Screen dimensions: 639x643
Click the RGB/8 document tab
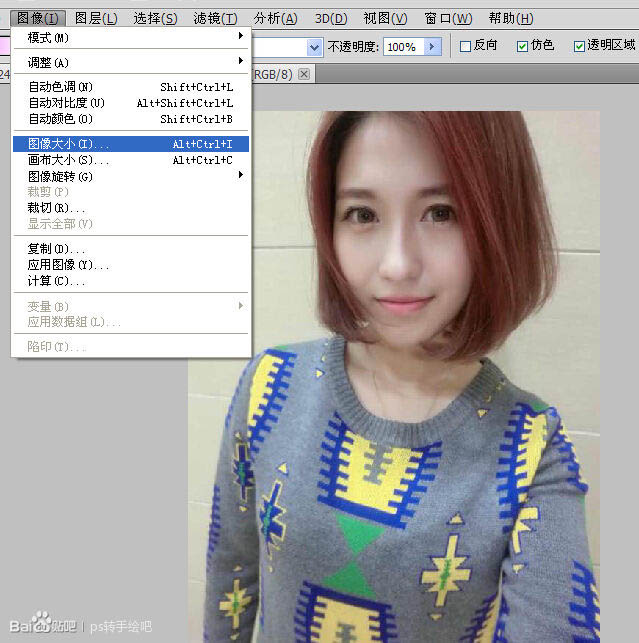click(283, 75)
